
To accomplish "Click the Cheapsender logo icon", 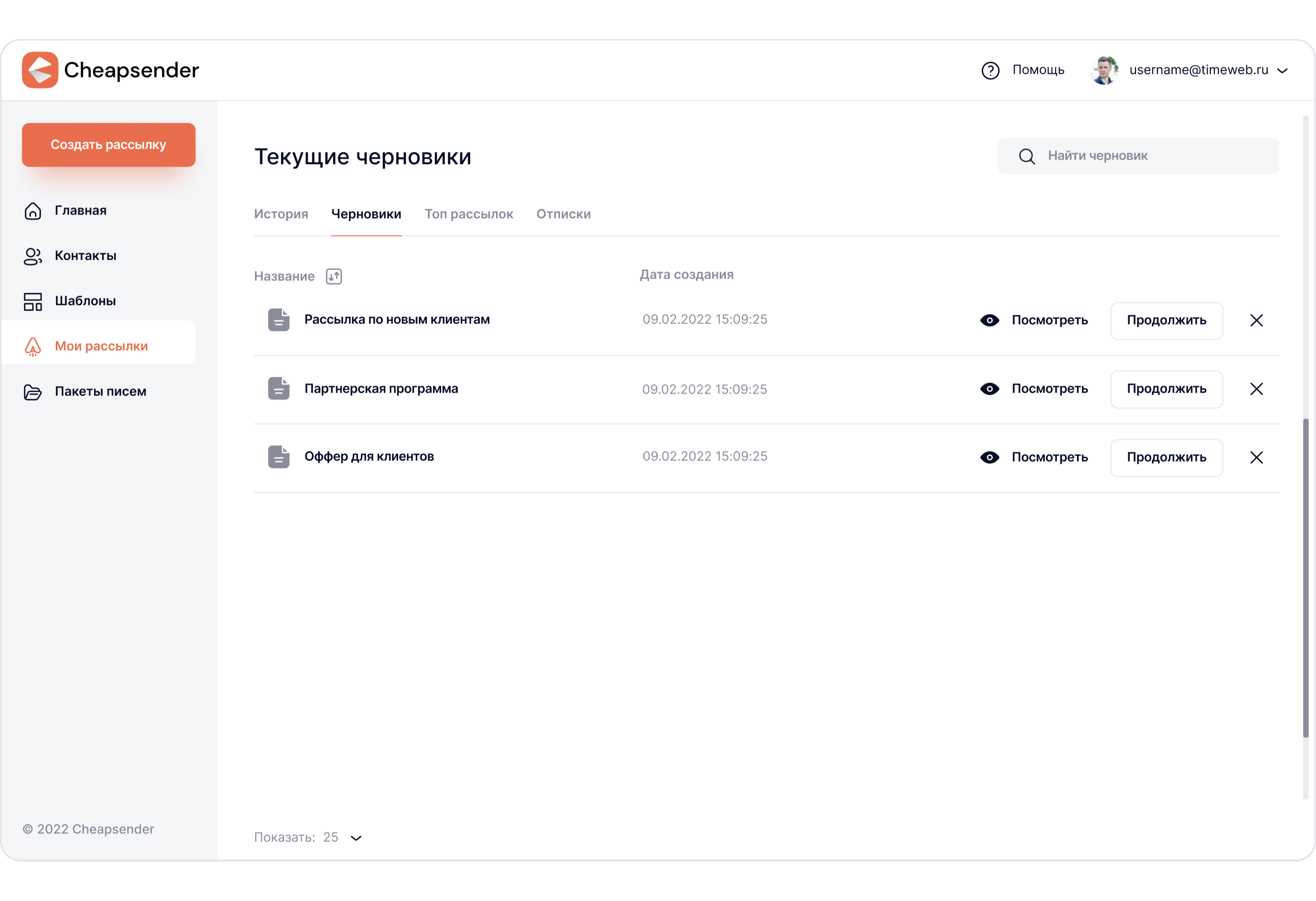I will 40,70.
